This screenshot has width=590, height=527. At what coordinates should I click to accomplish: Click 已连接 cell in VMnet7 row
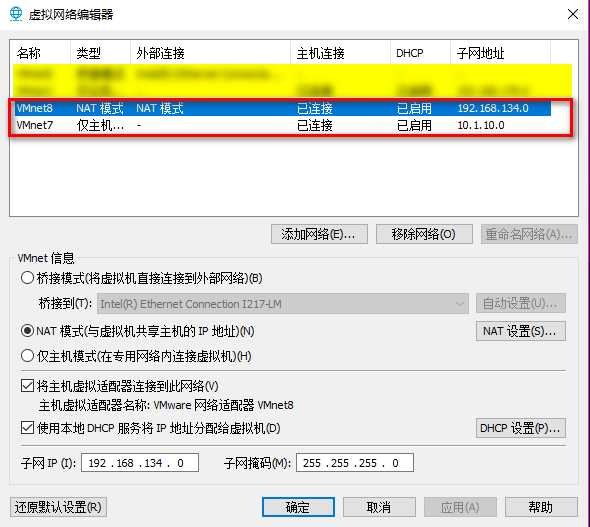[x=315, y=125]
